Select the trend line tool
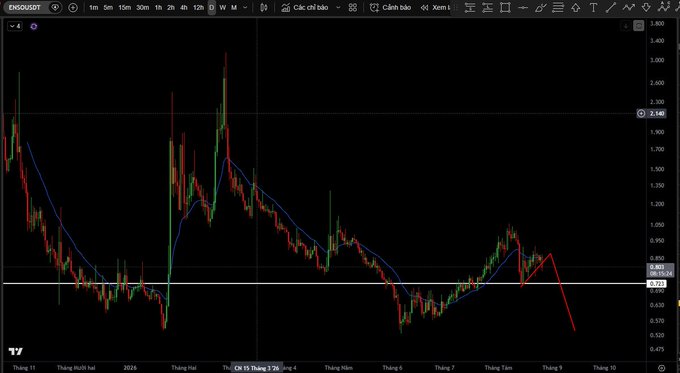The width and height of the screenshot is (680, 373). (611, 7)
